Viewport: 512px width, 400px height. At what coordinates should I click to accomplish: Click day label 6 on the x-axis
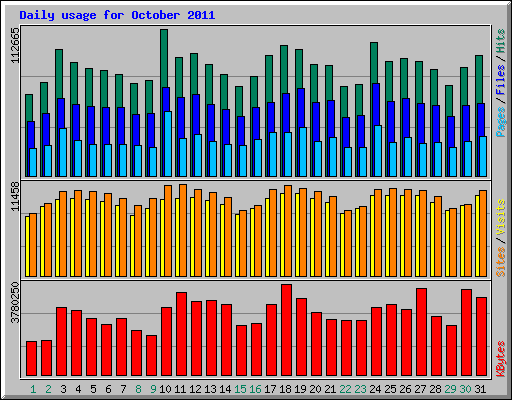[108, 389]
